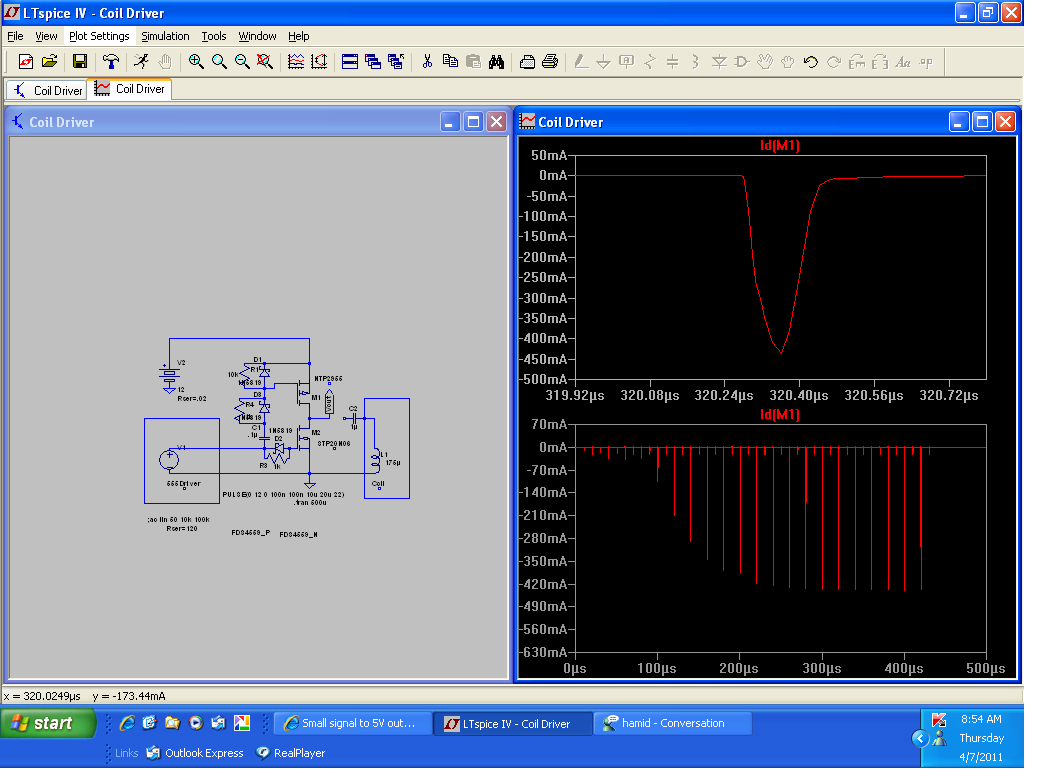Click the Internet Explorer quick launch icon
The width and height of the screenshot is (1042, 770).
[x=127, y=723]
